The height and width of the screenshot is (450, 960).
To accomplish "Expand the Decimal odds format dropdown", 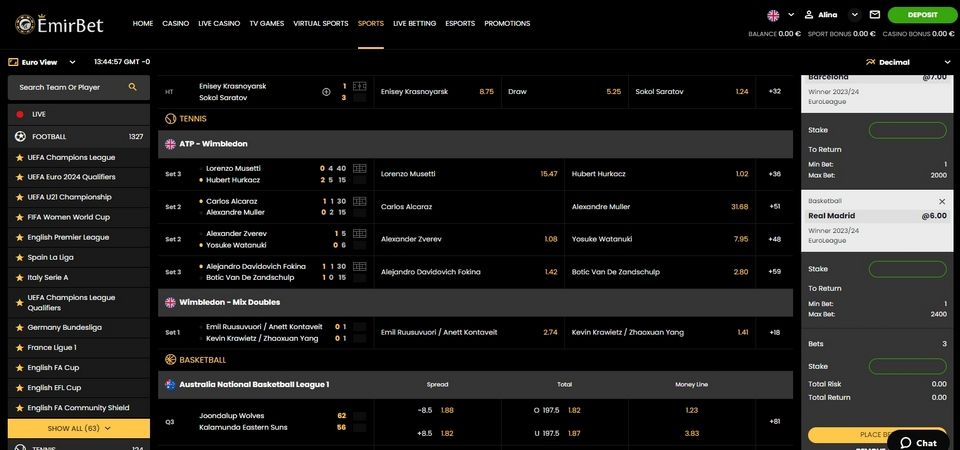I will point(948,62).
